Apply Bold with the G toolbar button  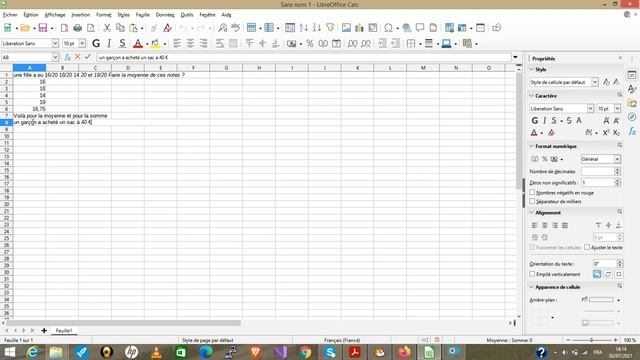coord(96,43)
